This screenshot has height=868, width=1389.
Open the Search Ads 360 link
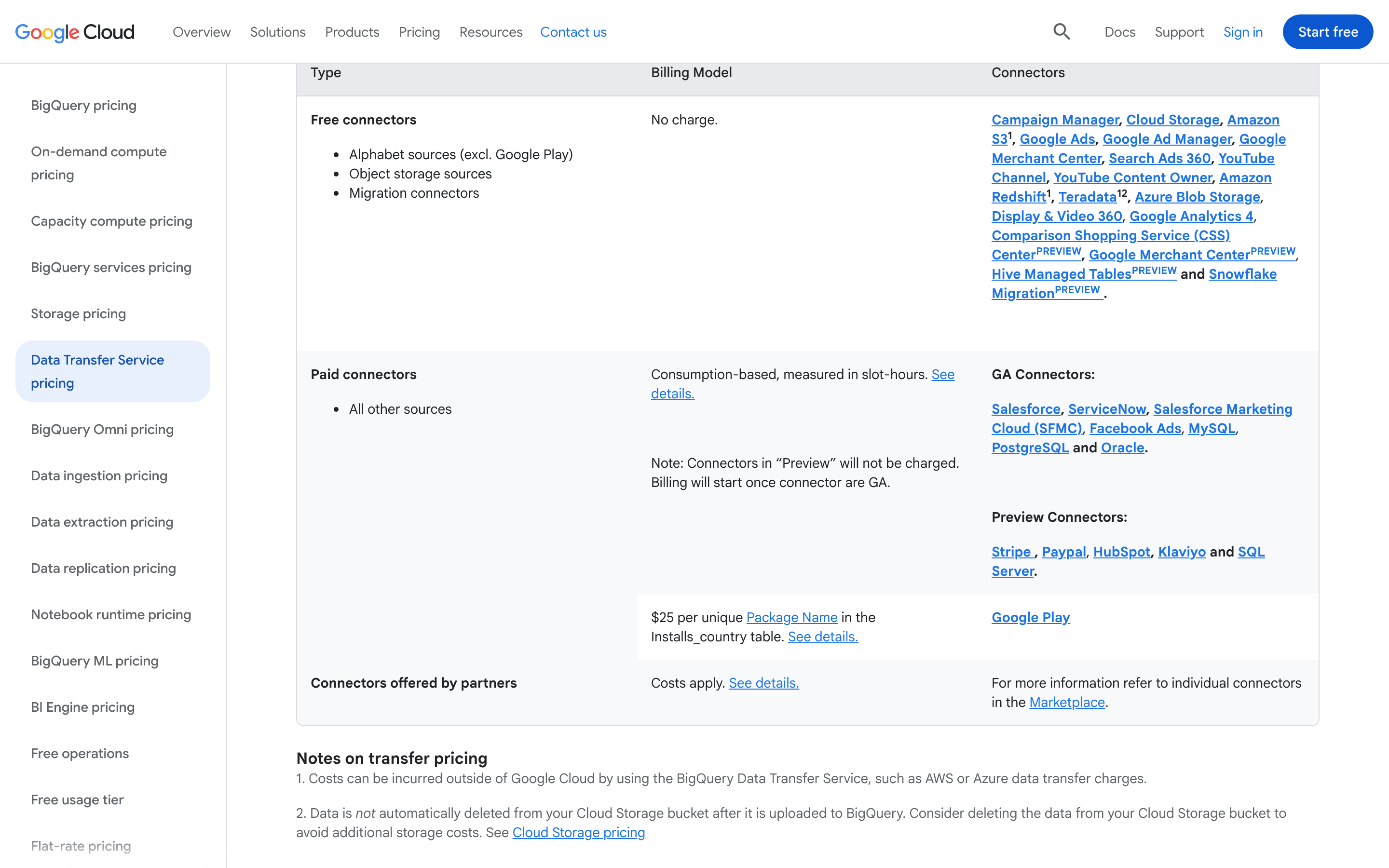[x=1159, y=159]
